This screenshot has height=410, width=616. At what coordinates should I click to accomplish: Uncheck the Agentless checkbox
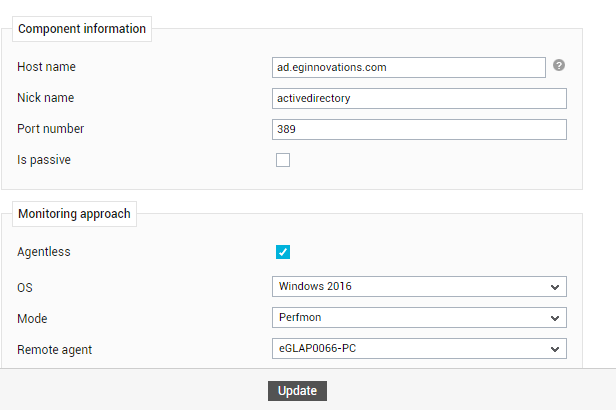(x=283, y=252)
